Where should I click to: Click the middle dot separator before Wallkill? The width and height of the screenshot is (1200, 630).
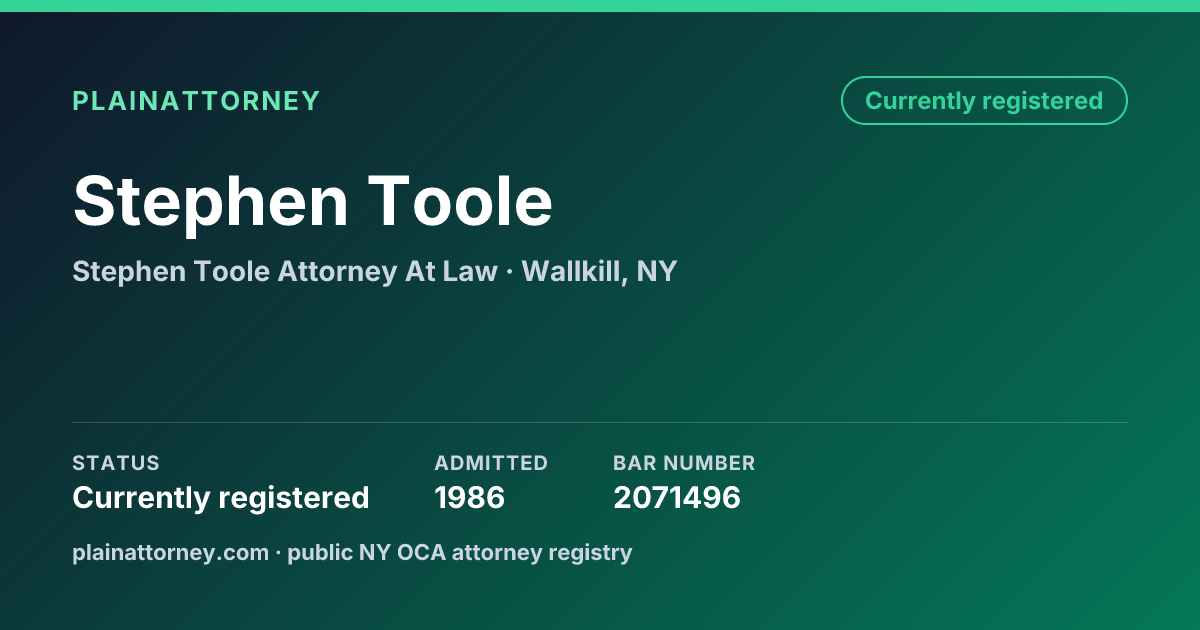[509, 272]
